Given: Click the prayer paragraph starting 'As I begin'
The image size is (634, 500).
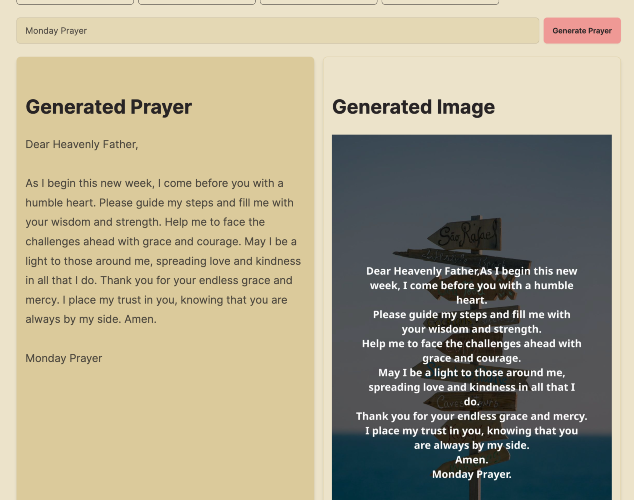Looking at the screenshot, I should [x=163, y=251].
